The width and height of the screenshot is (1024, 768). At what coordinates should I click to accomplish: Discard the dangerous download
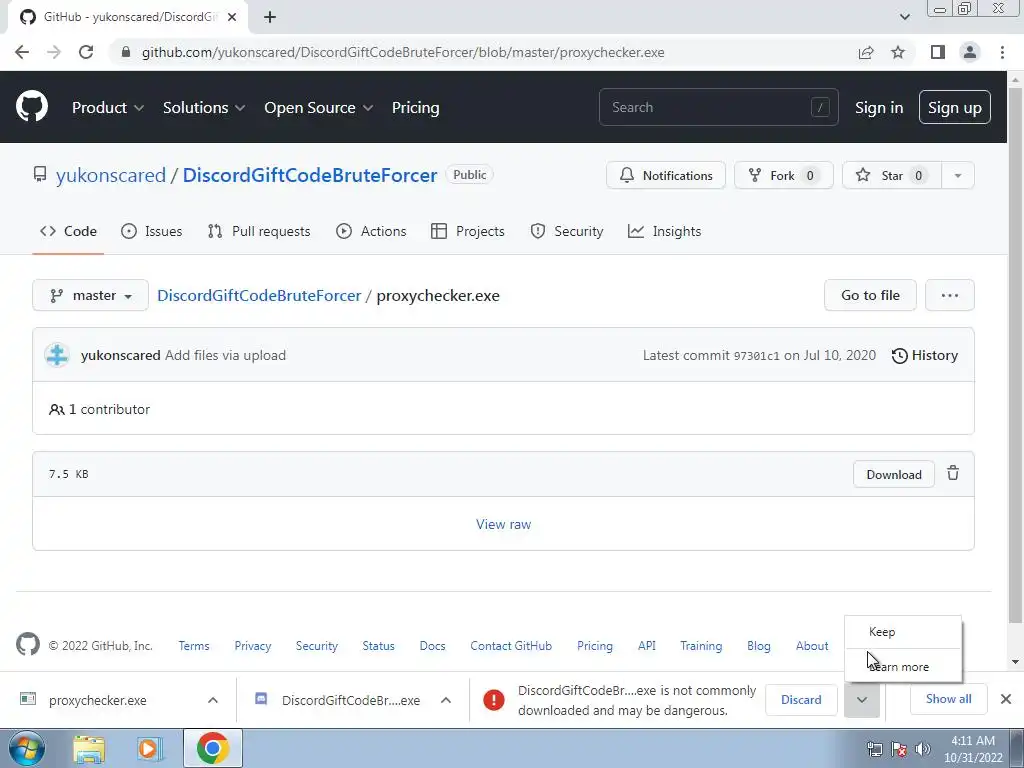[x=801, y=699]
